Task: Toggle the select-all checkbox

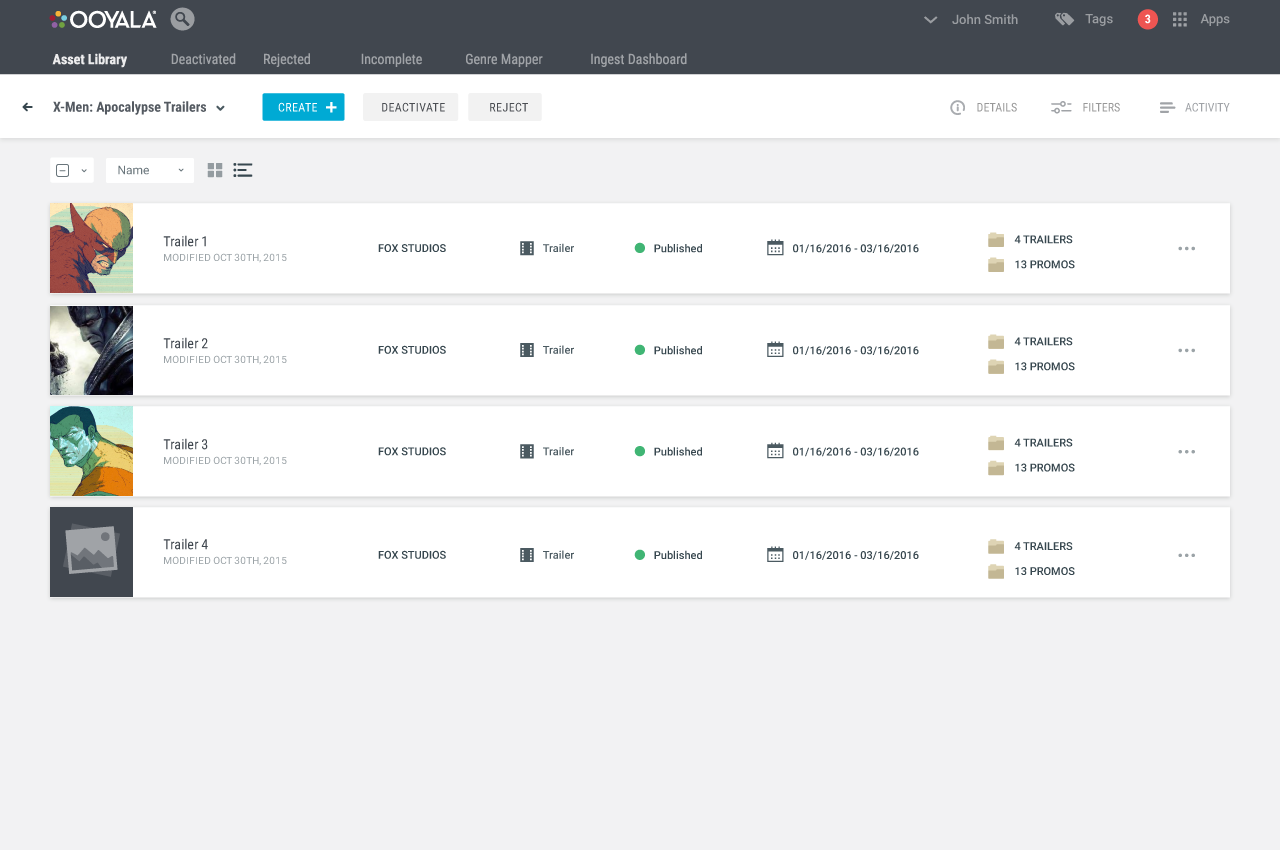Action: click(63, 170)
